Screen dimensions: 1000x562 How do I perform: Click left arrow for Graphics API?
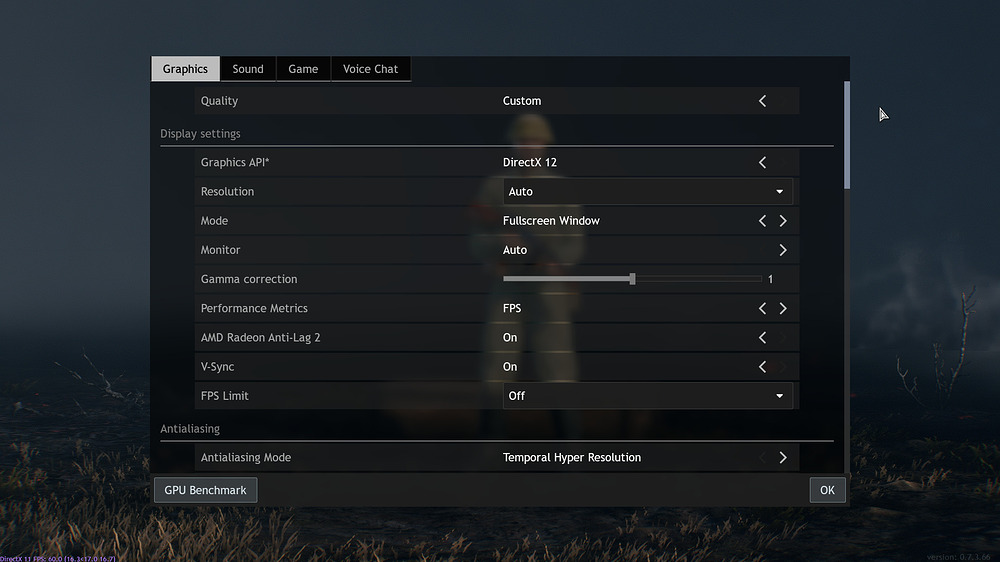(762, 162)
